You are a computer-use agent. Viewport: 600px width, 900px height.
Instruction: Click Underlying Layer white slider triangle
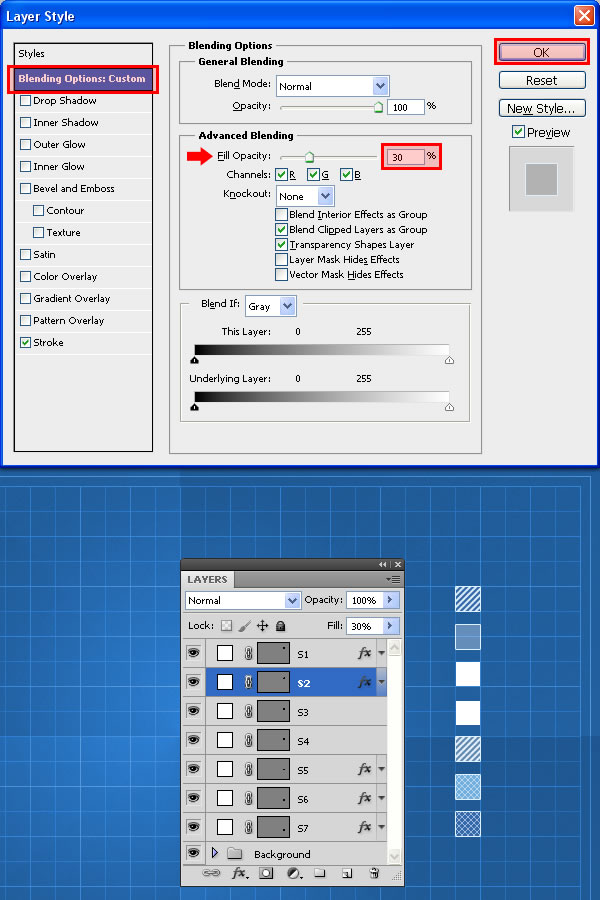(x=450, y=407)
